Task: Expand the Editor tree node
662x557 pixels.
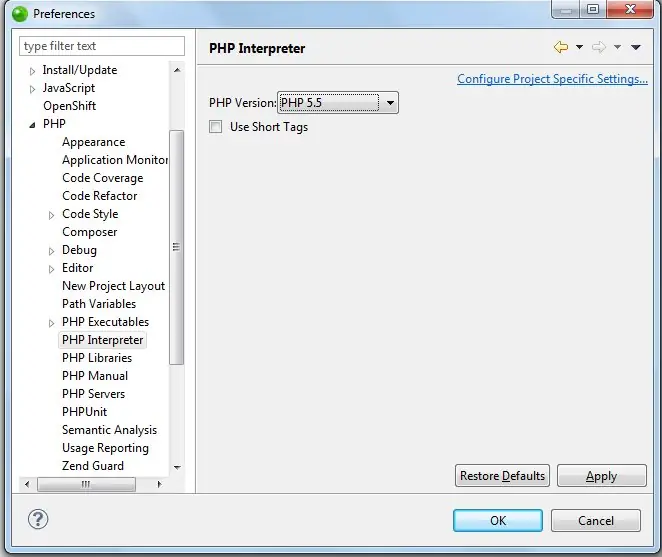Action: [x=51, y=269]
